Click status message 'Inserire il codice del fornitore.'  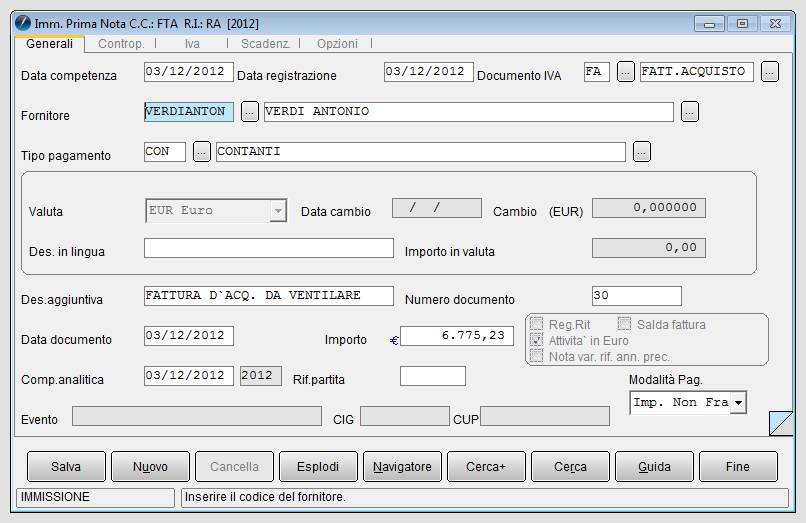265,497
